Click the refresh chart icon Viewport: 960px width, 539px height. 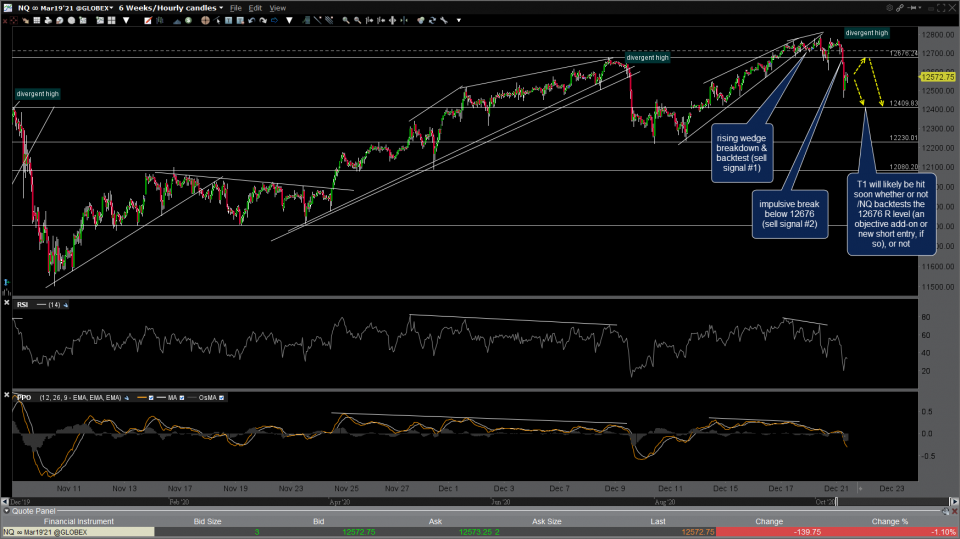[432, 20]
